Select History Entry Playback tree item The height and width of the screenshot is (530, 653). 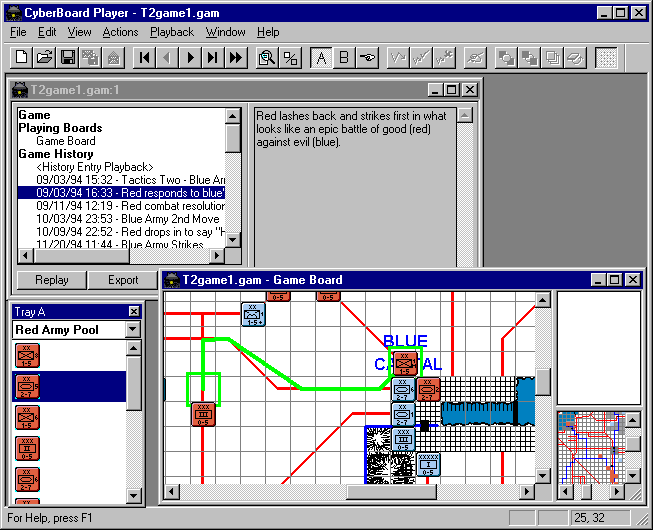click(x=95, y=167)
